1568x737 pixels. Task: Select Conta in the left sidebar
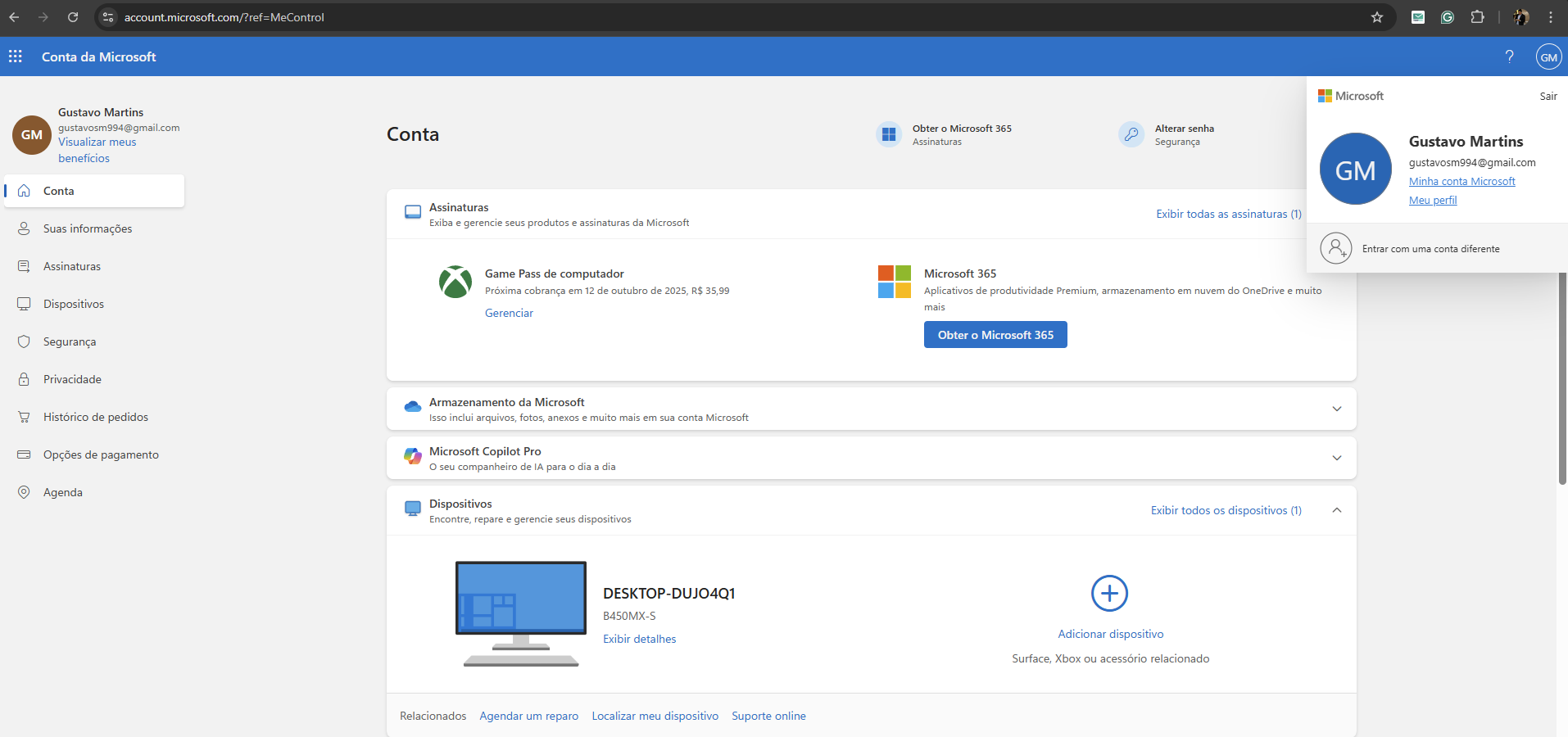(94, 191)
